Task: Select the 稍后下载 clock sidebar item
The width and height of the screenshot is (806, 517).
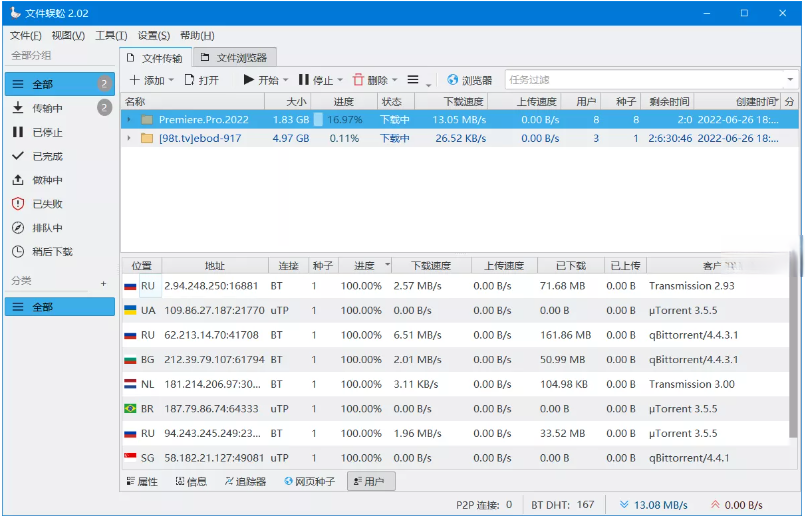Action: [60, 251]
